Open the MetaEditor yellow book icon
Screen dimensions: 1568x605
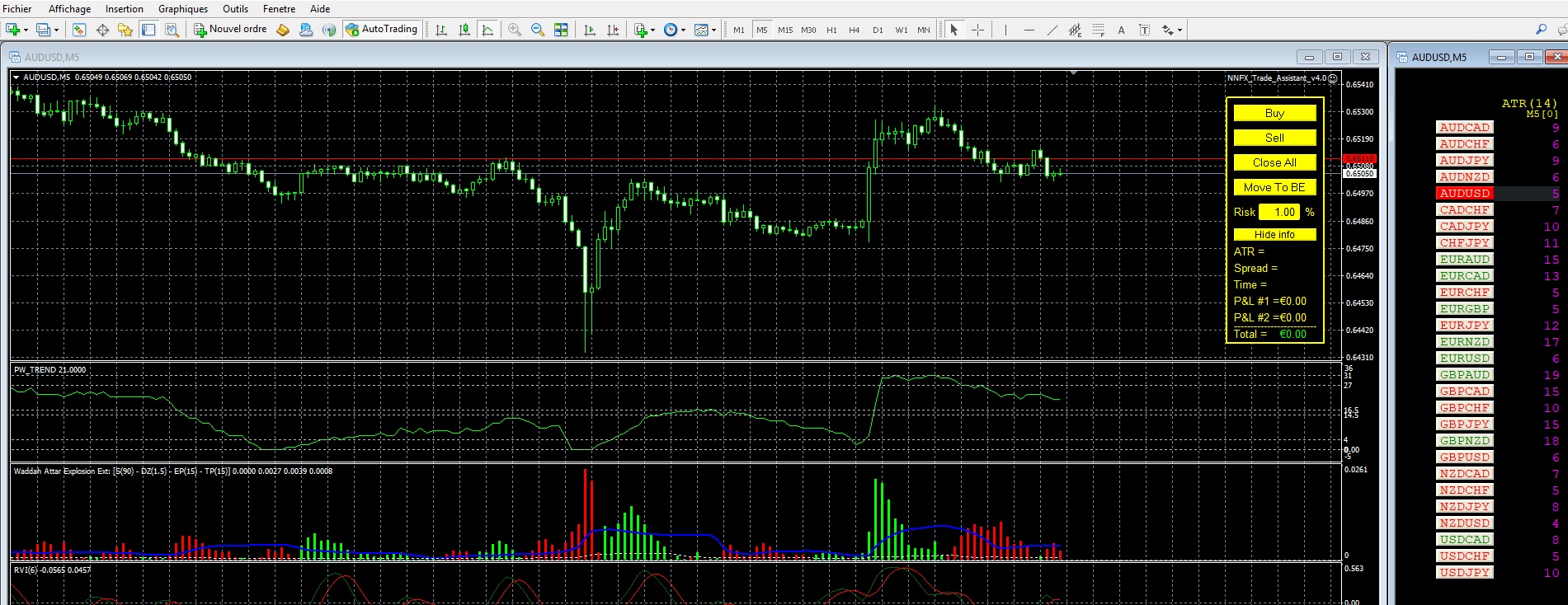click(x=283, y=30)
